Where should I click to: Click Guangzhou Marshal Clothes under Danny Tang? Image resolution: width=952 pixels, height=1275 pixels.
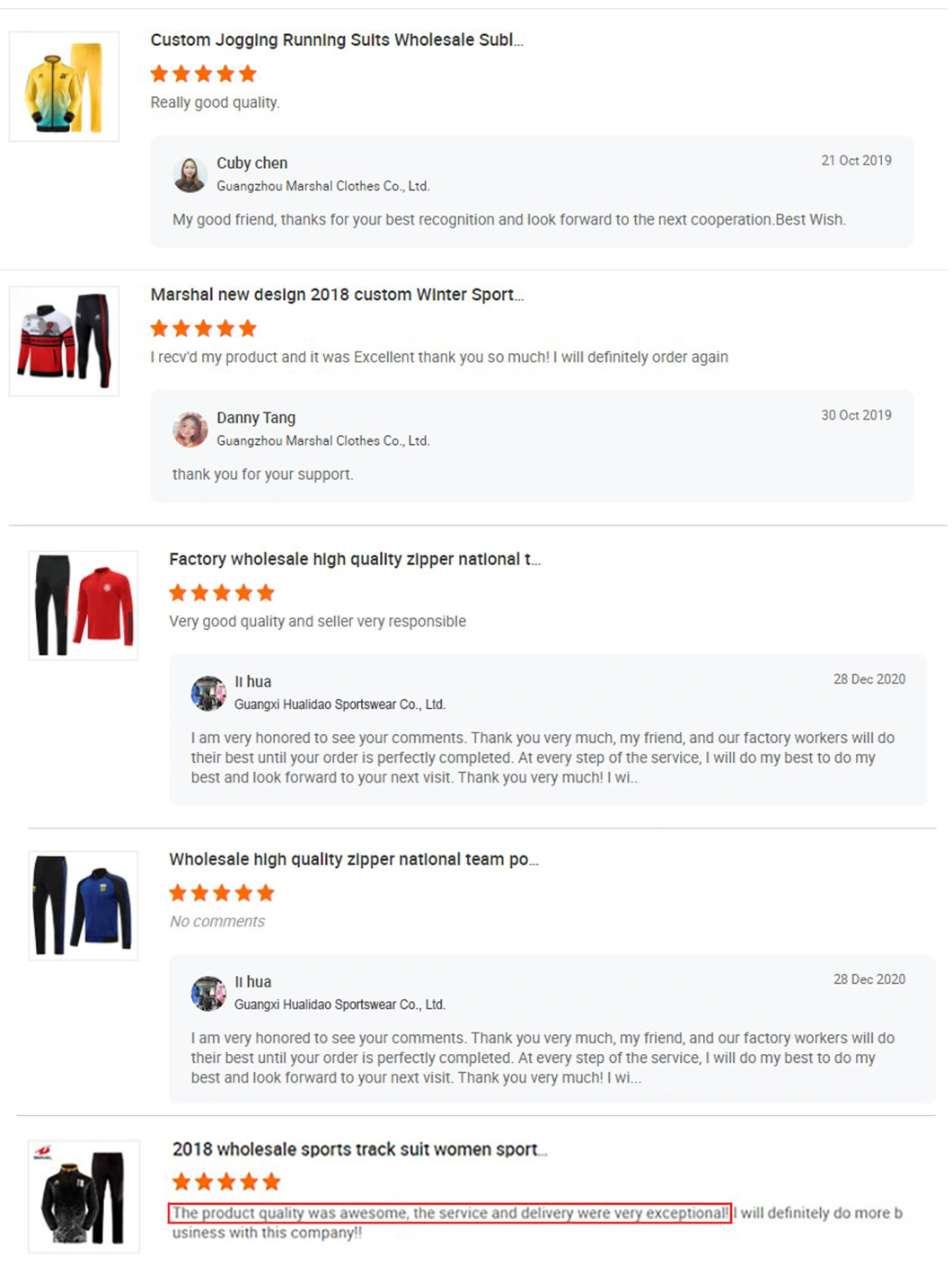[323, 441]
